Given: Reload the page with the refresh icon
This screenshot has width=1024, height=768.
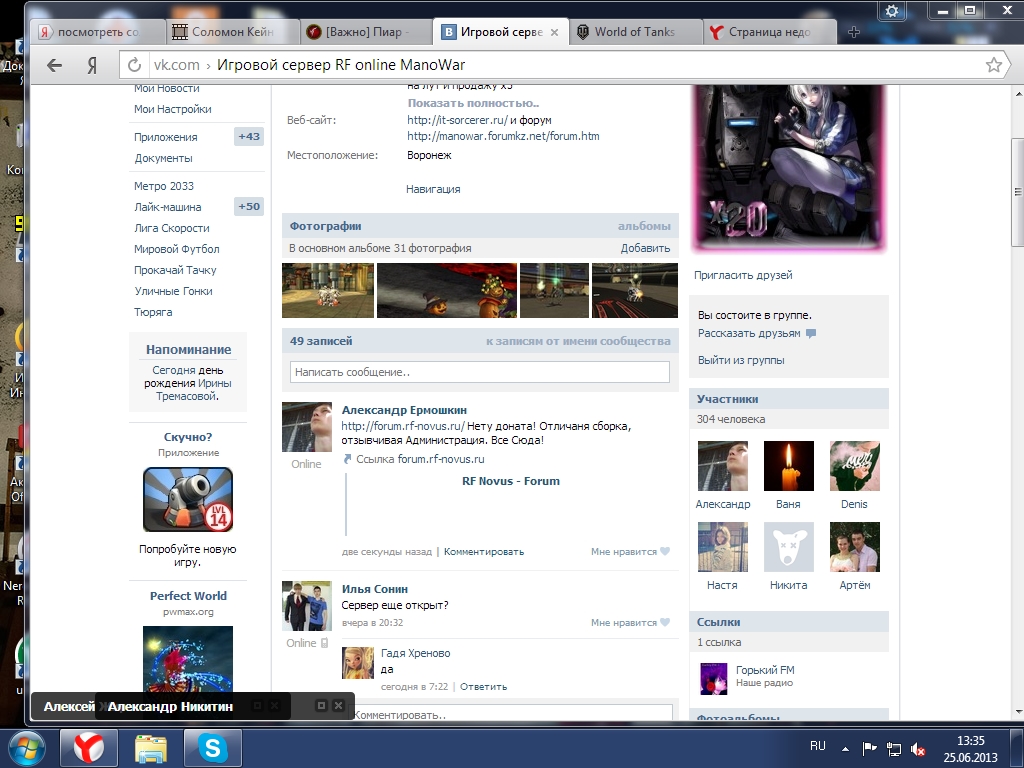Looking at the screenshot, I should tap(134, 65).
